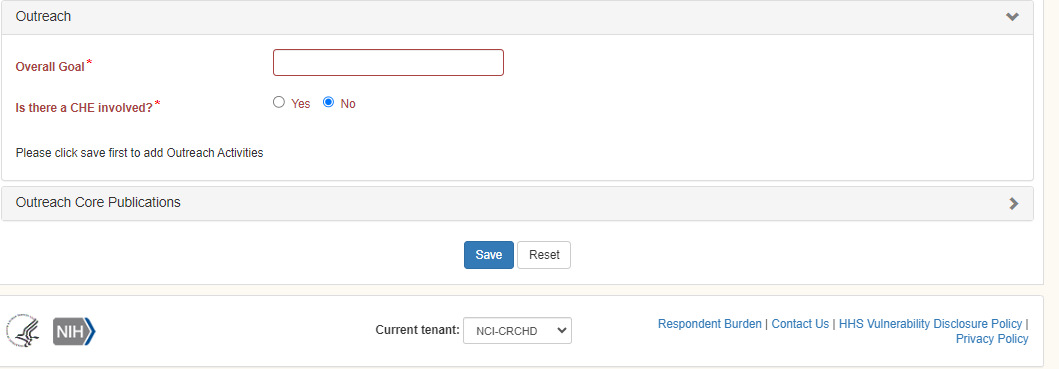1059x369 pixels.
Task: Click the HHS eagle logo in the footer
Action: click(x=24, y=330)
